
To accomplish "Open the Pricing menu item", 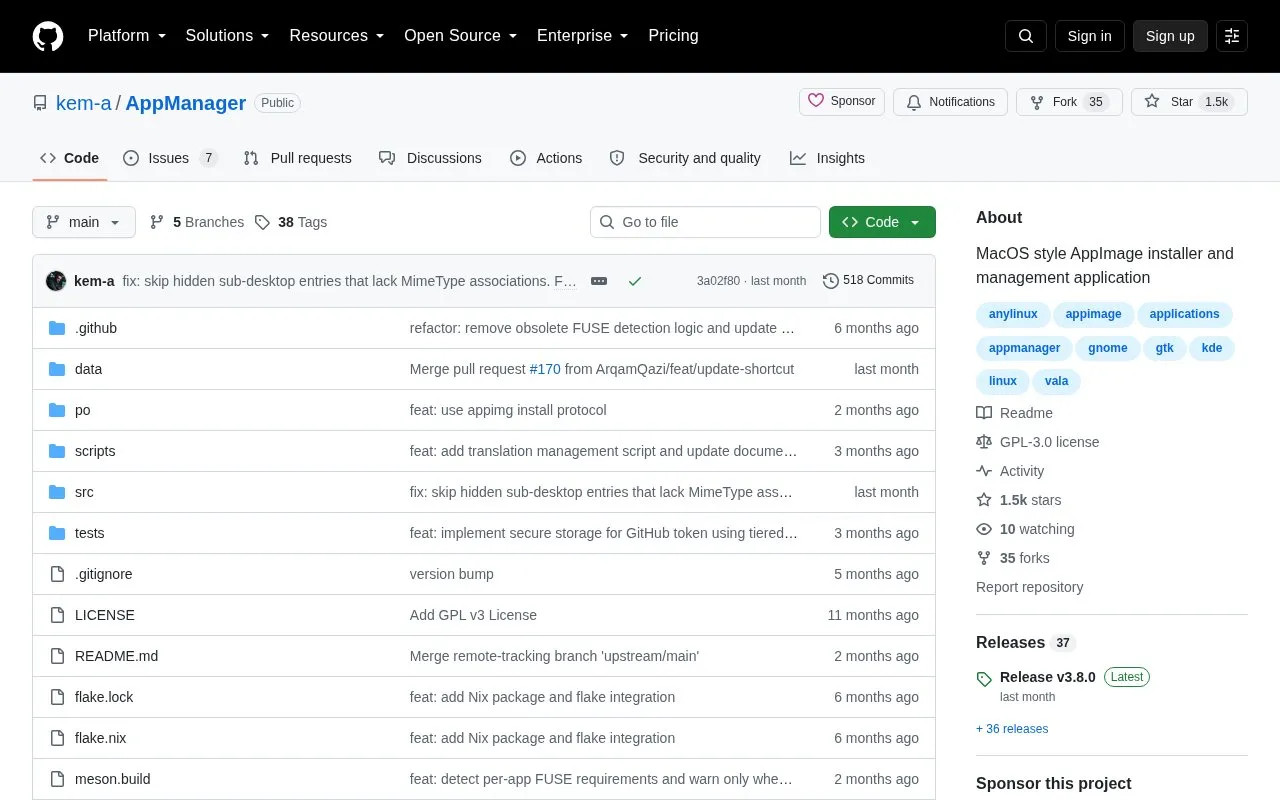I will [x=673, y=36].
